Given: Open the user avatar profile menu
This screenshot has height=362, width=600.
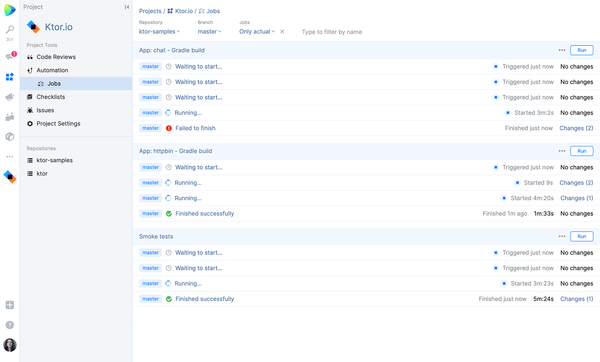Looking at the screenshot, I should [10, 345].
